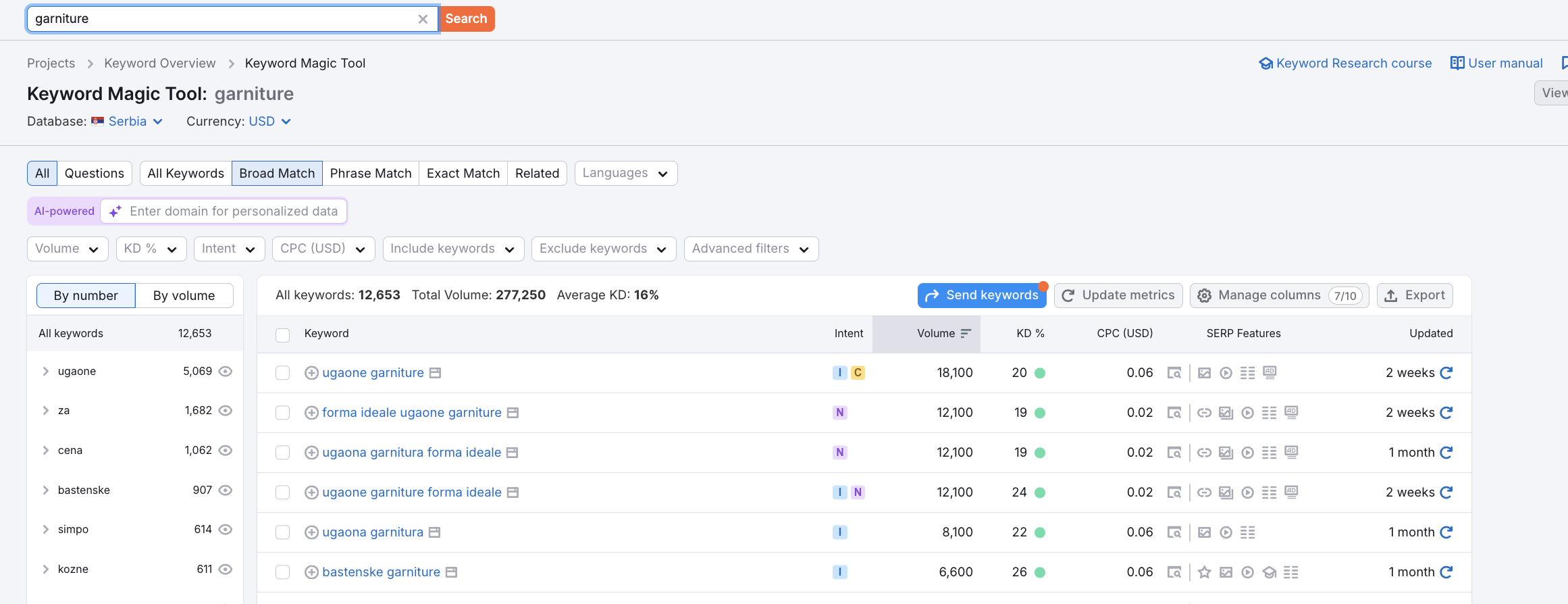Add ugaone garniture forma ideale with plus icon
Viewport: 1568px width, 604px height.
(311, 493)
